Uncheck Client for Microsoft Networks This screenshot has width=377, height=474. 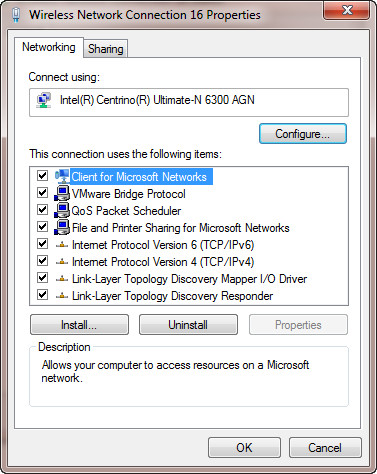coord(42,175)
